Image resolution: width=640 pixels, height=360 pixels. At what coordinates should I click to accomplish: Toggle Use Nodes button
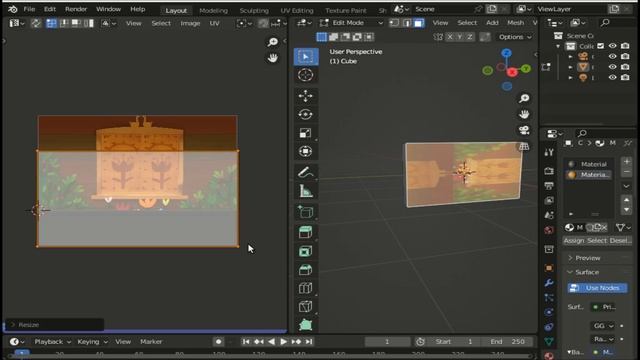tap(598, 288)
